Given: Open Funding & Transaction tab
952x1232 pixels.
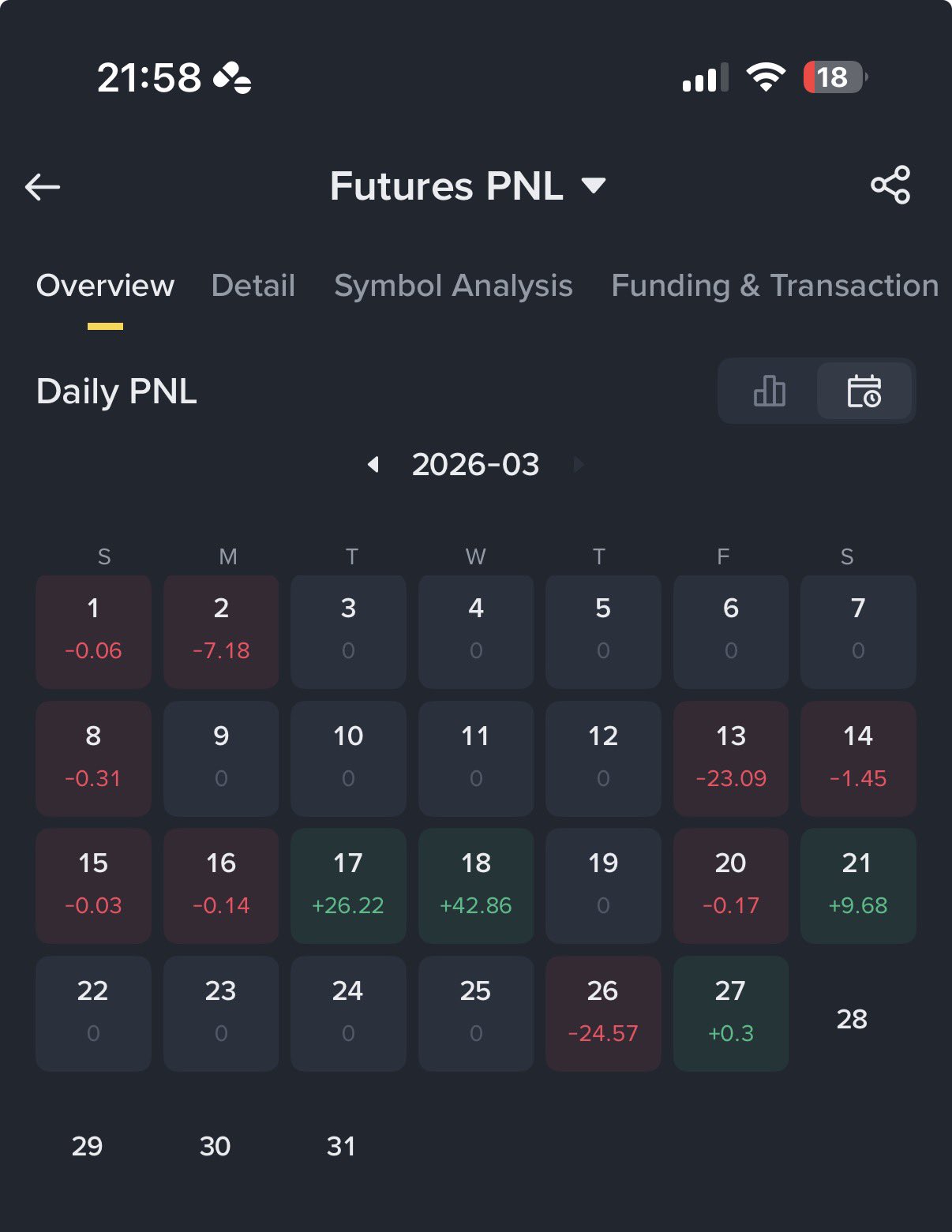Looking at the screenshot, I should point(774,286).
